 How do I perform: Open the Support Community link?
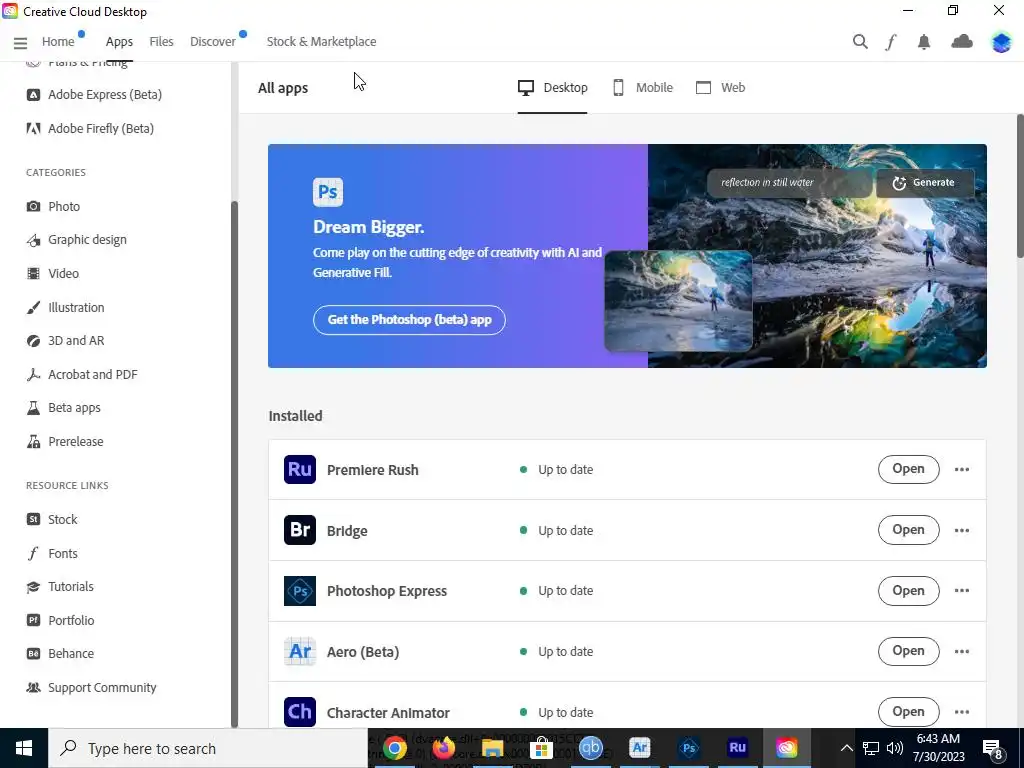point(91,688)
